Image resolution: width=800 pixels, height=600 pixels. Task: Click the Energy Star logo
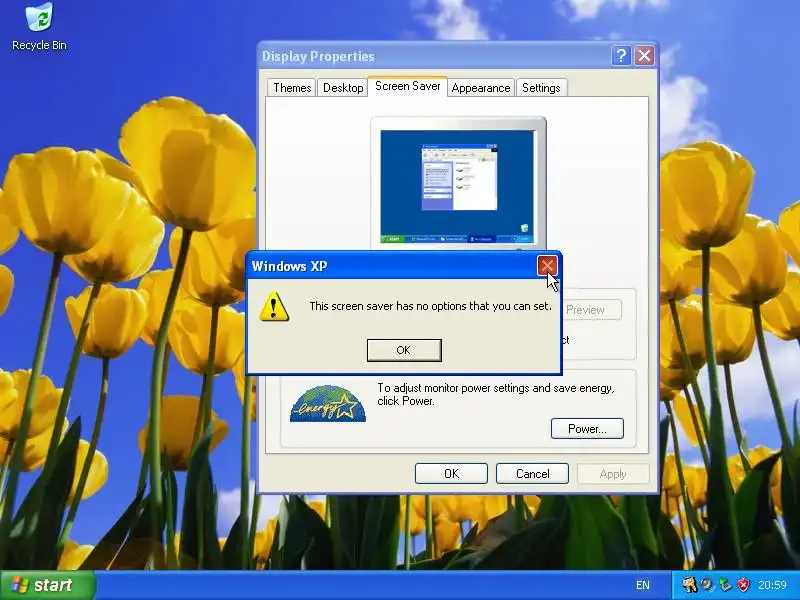[x=328, y=404]
